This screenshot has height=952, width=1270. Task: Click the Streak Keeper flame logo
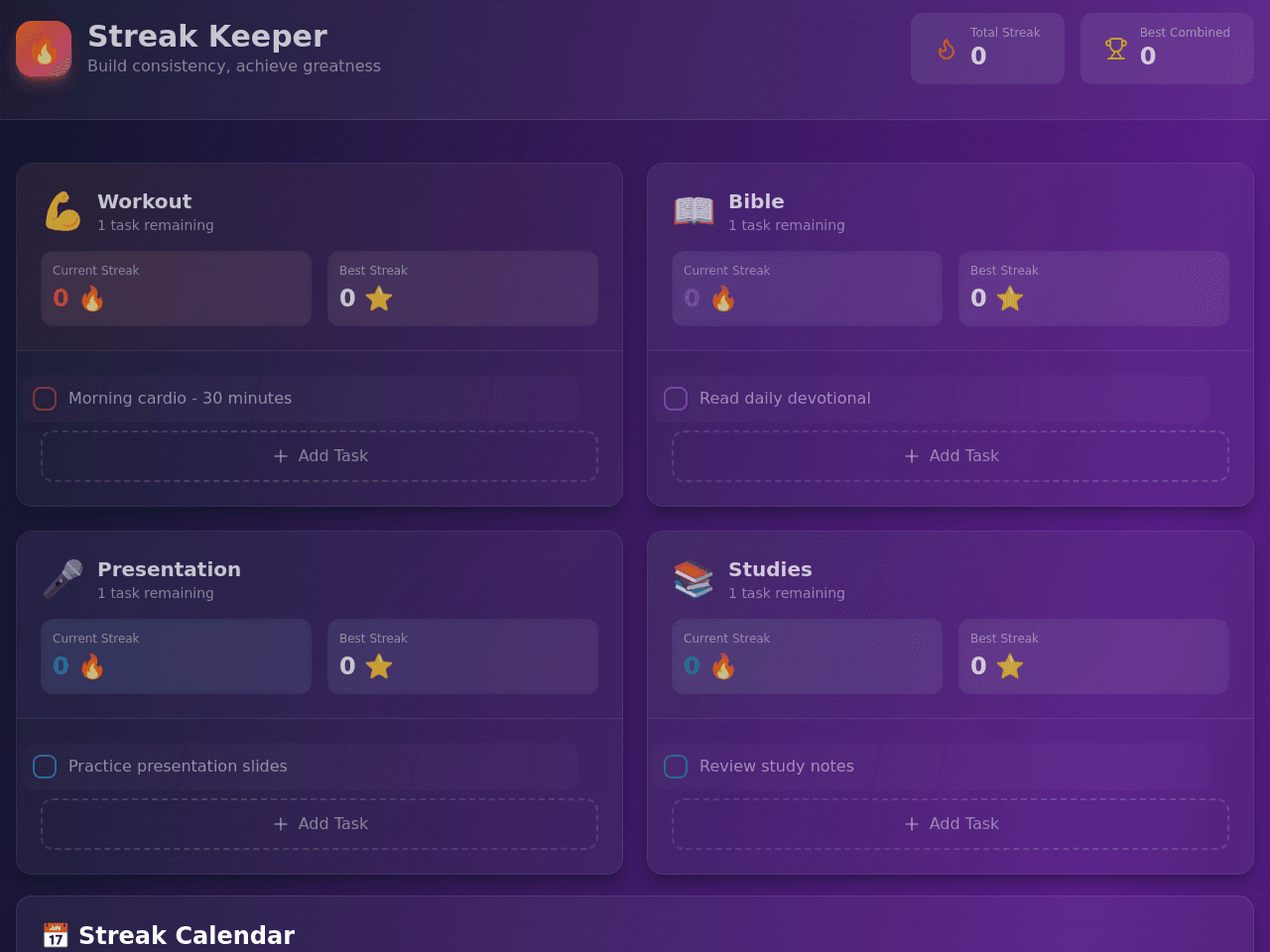[x=44, y=49]
